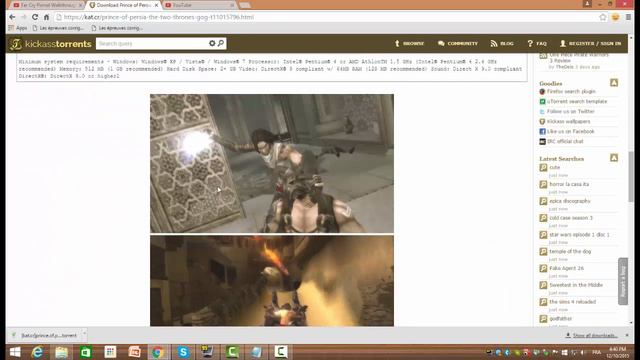Click the browser Reload button

(35, 17)
